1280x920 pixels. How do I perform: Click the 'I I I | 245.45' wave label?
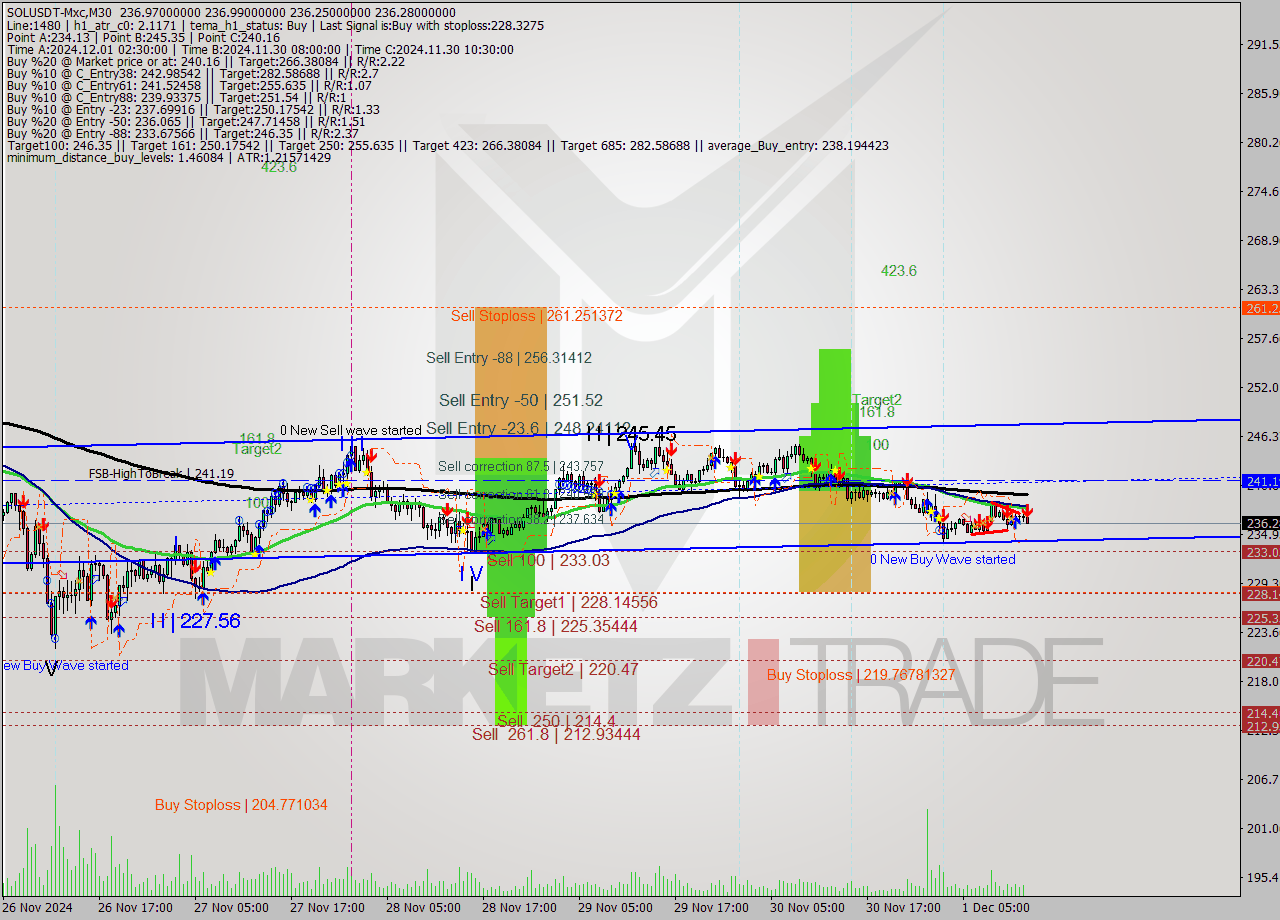[631, 434]
